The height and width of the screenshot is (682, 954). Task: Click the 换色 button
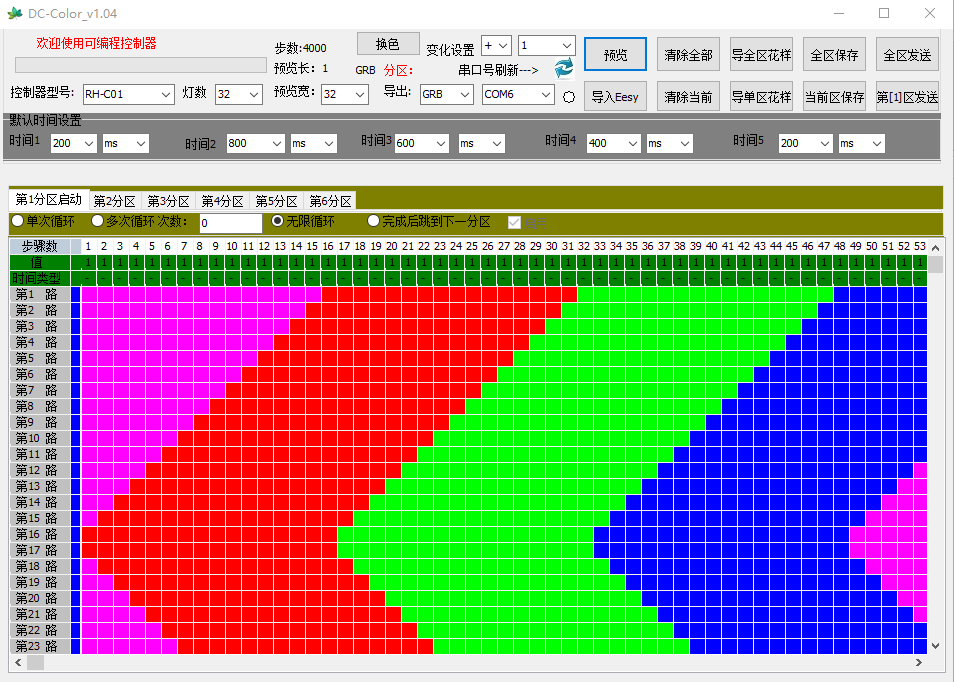point(388,44)
